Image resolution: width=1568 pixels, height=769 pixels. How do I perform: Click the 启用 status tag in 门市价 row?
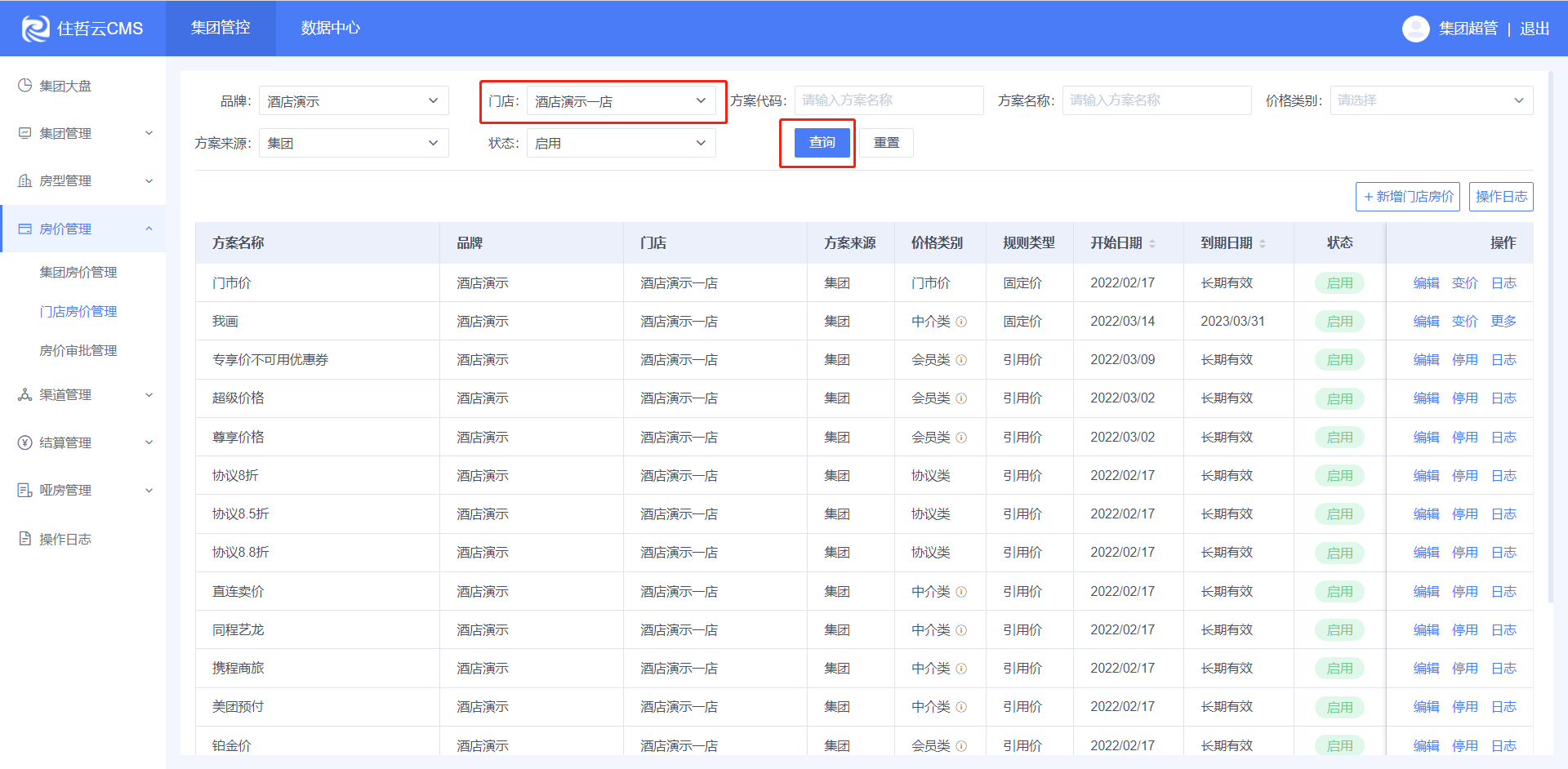pos(1339,283)
